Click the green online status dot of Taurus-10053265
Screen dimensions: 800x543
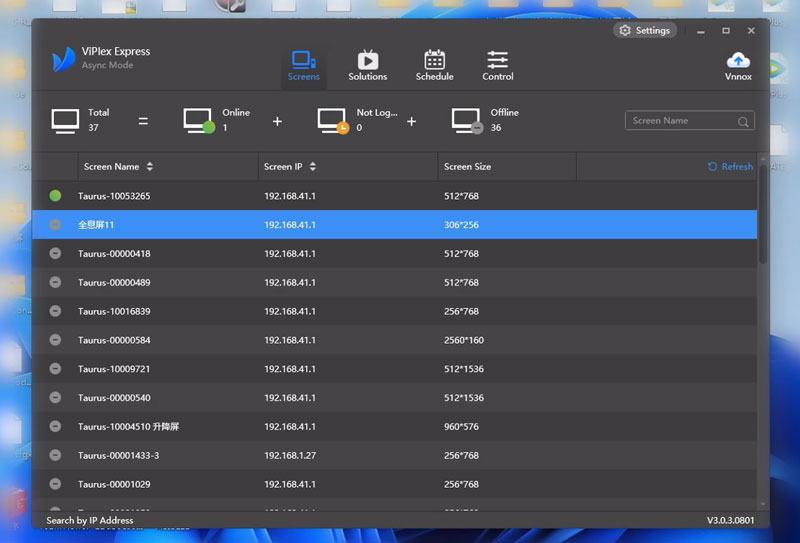[x=55, y=195]
